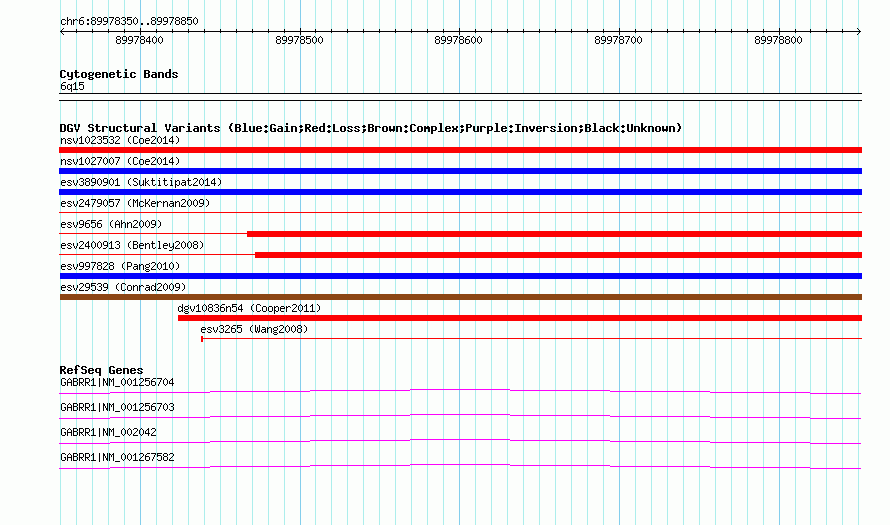The width and height of the screenshot is (890, 525).
Task: Select the 6q15 band label
Action: pyautogui.click(x=72, y=86)
